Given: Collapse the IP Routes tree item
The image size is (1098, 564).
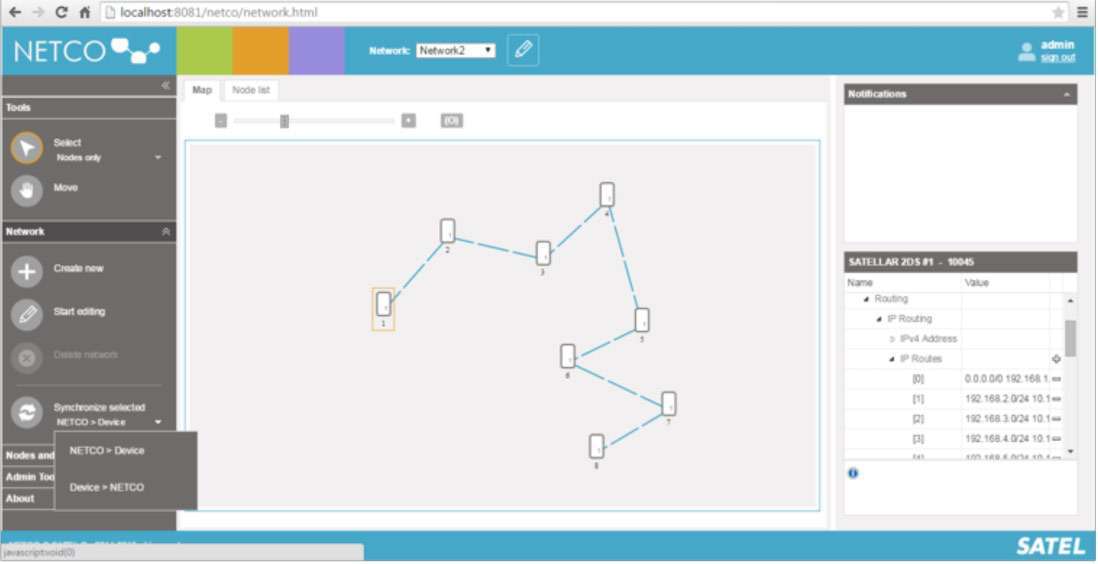Looking at the screenshot, I should coord(891,359).
